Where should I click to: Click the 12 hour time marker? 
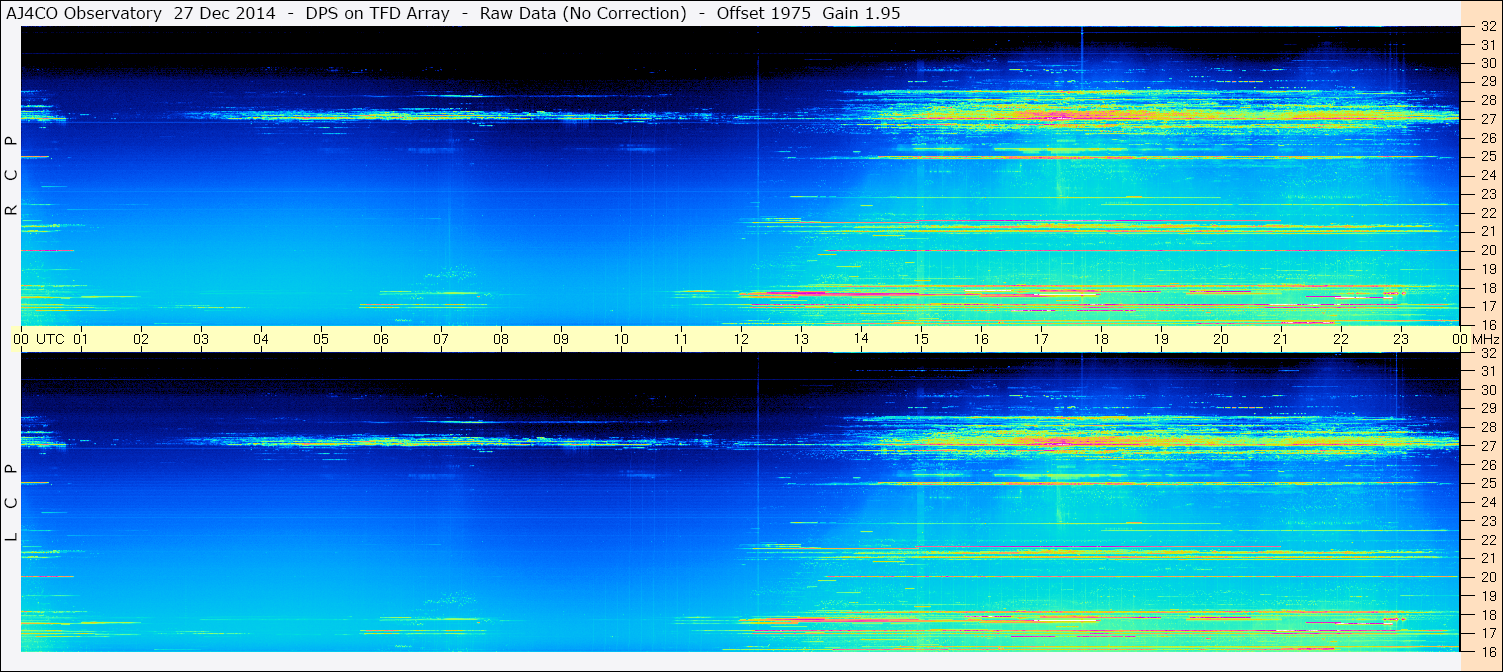coord(741,339)
